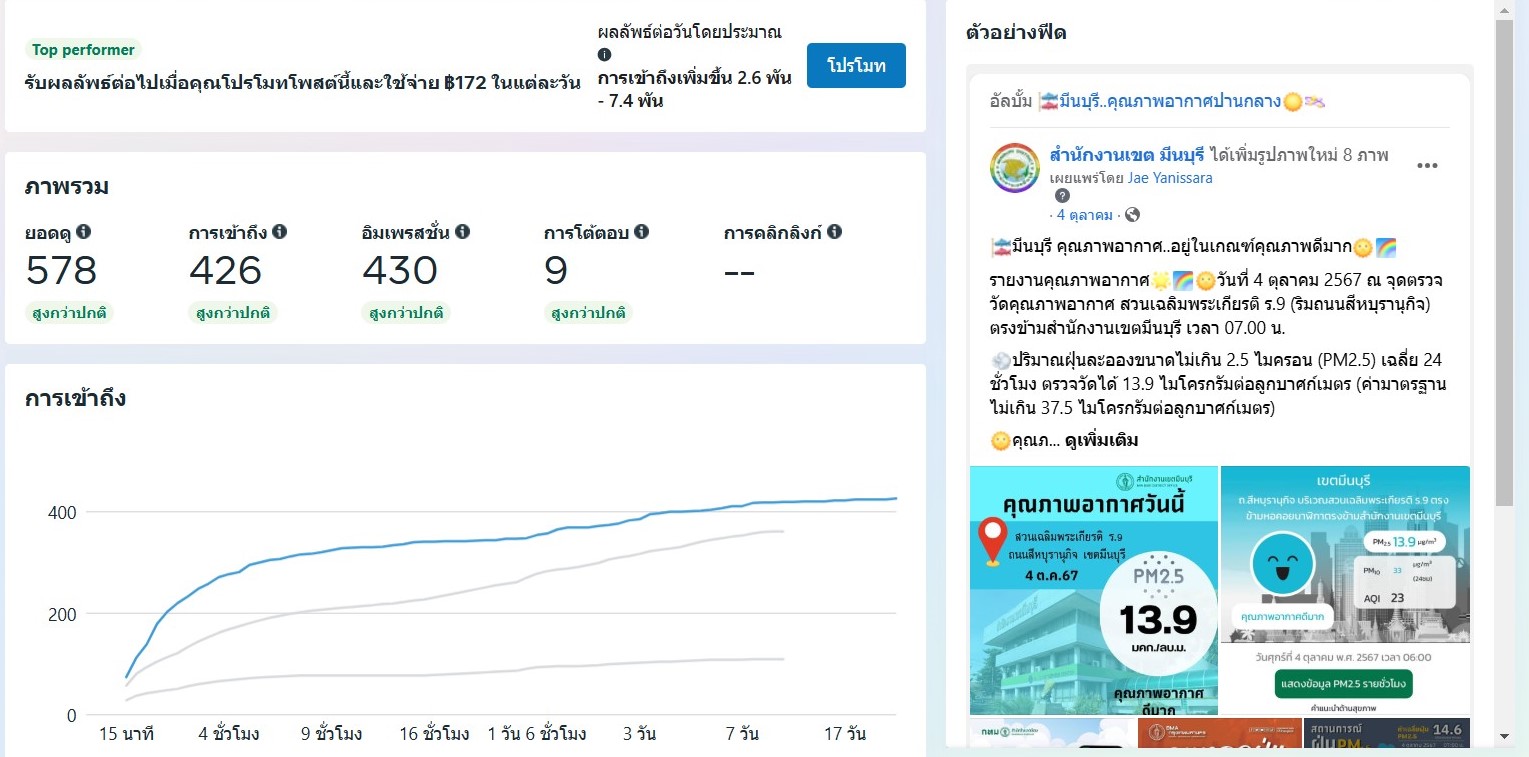Screen dimensions: 1529x757
Task: Click the globe public-audience icon
Action: click(1132, 215)
